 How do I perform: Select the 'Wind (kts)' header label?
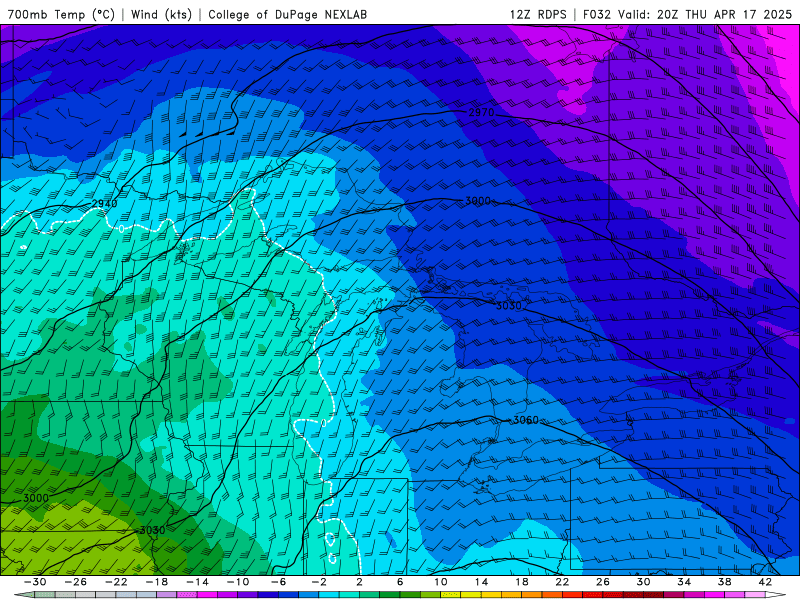click(x=161, y=14)
